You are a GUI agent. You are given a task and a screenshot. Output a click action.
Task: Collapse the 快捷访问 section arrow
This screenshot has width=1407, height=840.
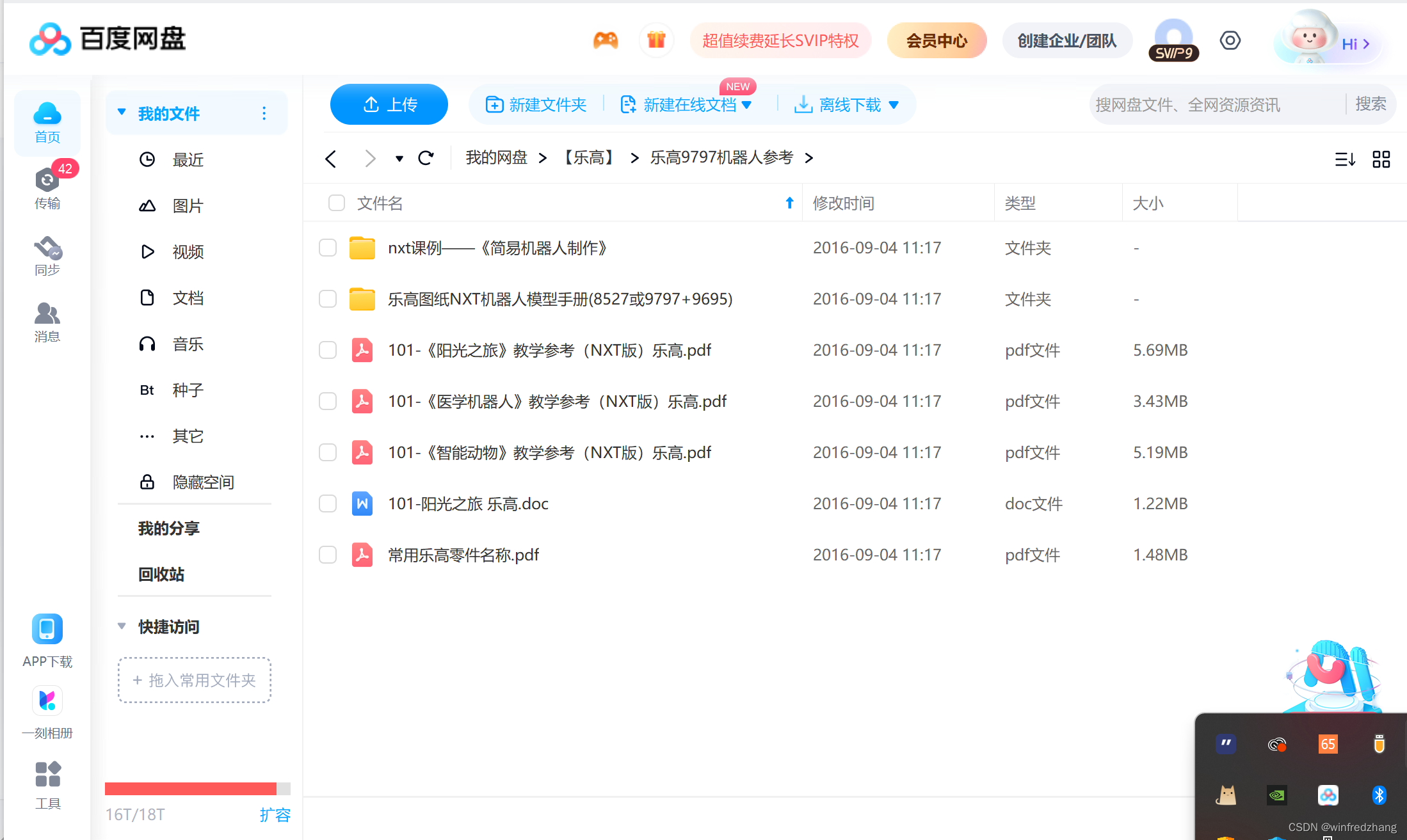tap(122, 626)
